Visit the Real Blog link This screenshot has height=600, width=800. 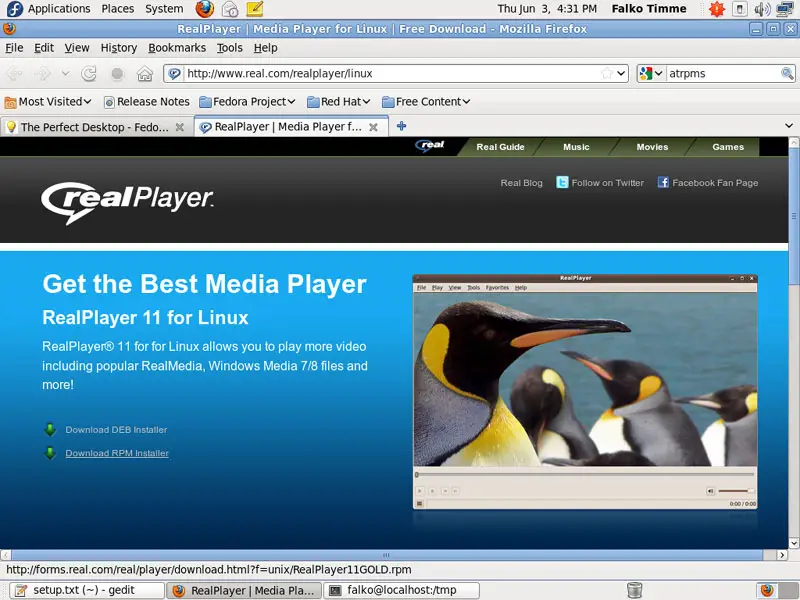click(x=521, y=183)
